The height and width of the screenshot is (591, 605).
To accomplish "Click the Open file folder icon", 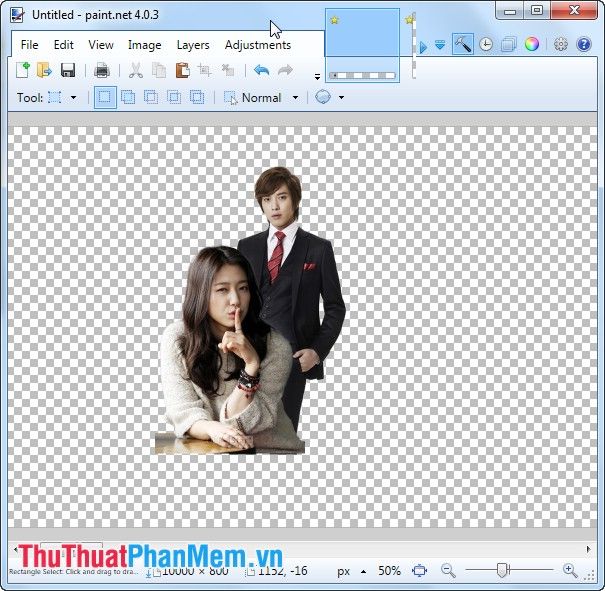I will [x=44, y=70].
